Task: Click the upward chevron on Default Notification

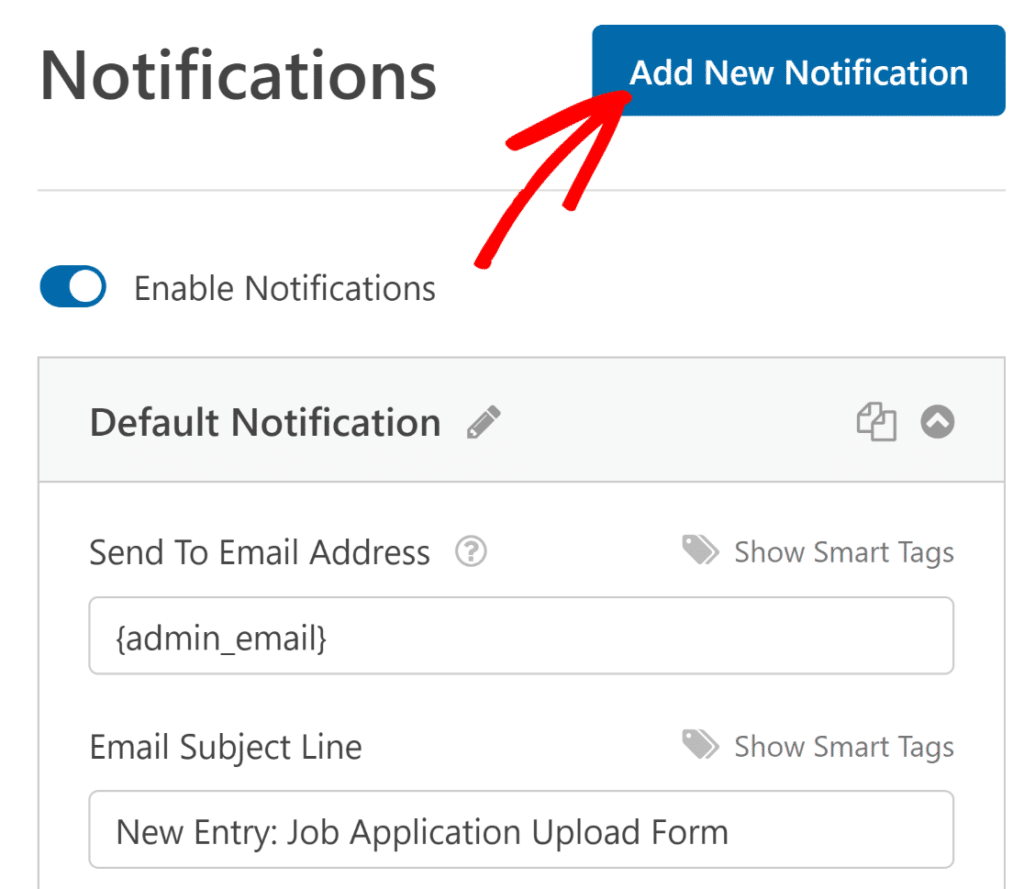Action: tap(937, 422)
